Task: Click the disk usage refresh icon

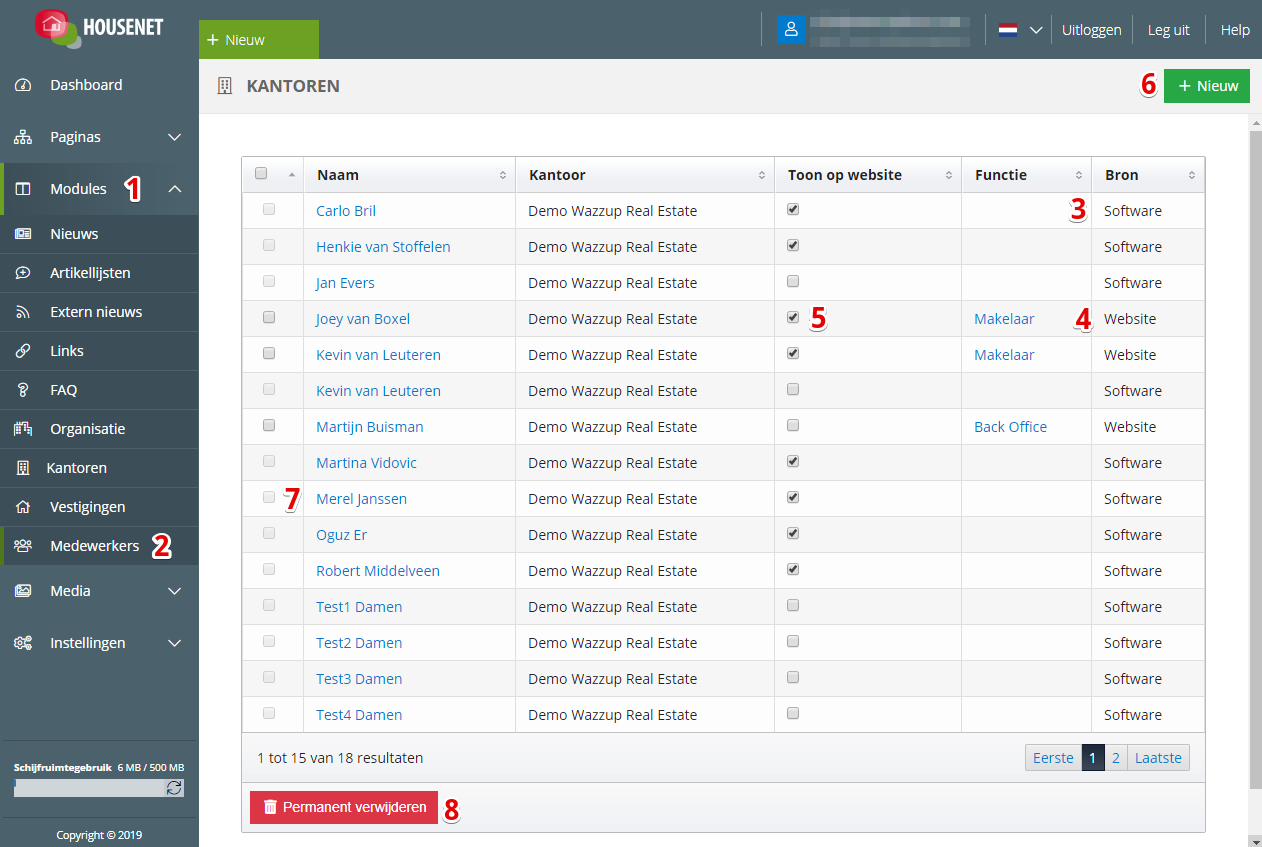Action: click(174, 788)
